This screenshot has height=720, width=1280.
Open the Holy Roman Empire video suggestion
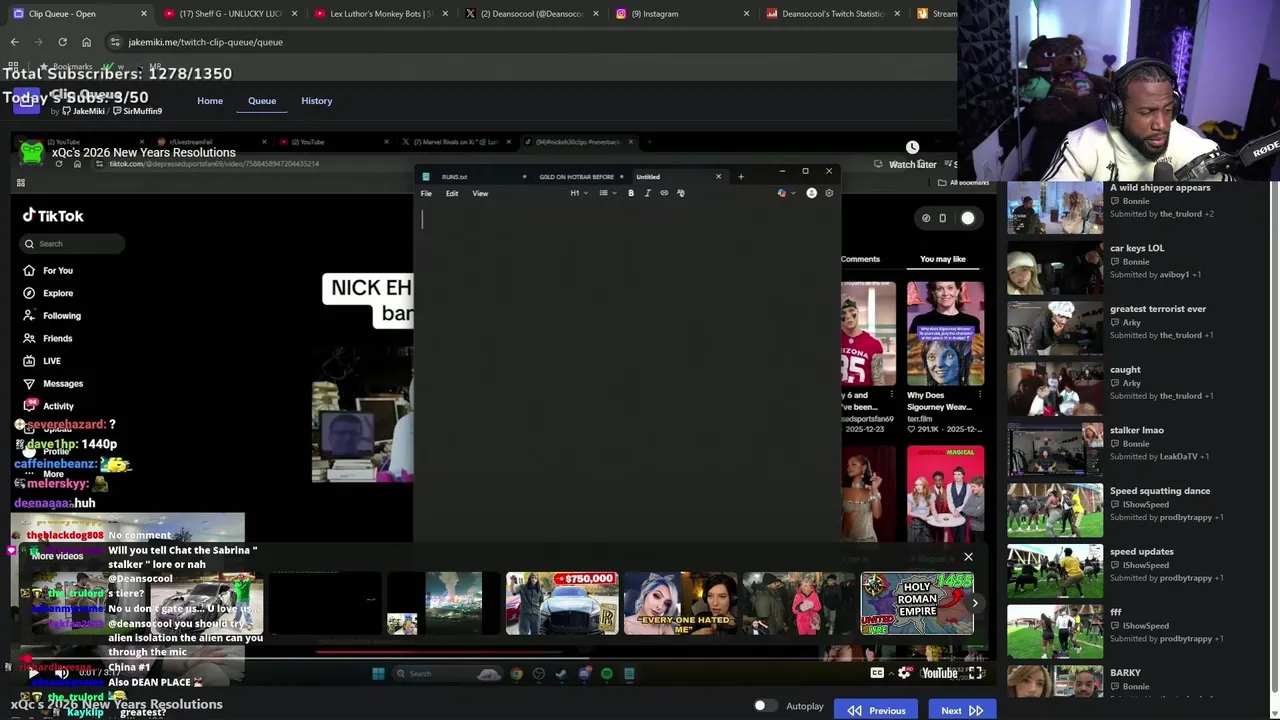(x=917, y=603)
